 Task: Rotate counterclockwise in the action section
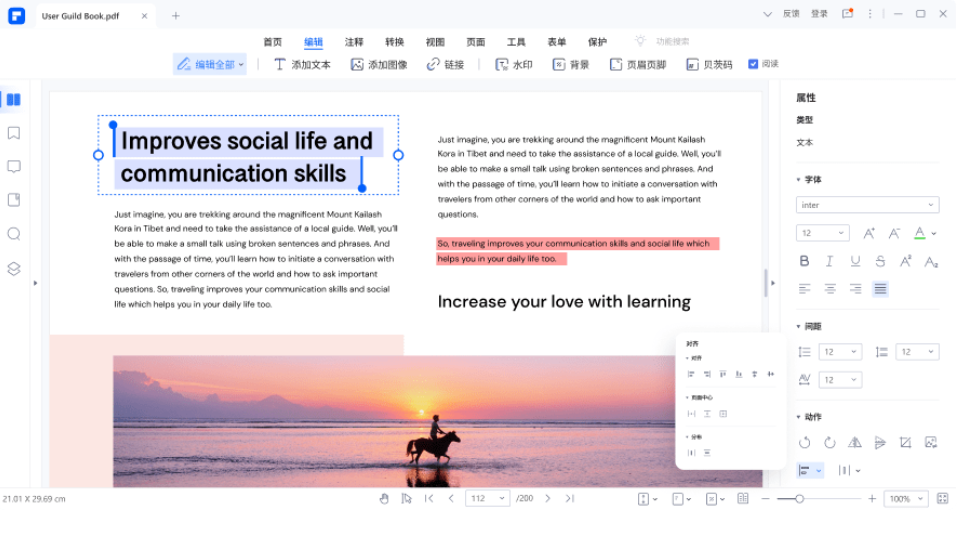[804, 443]
